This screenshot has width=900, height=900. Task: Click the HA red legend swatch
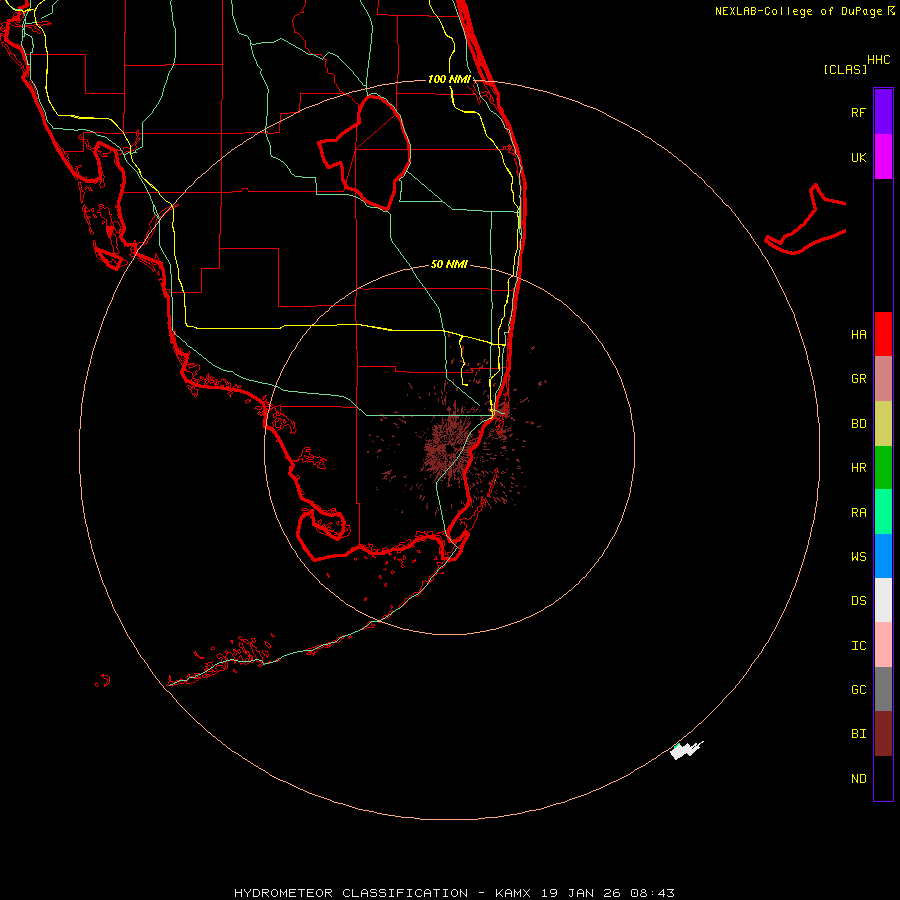(883, 334)
